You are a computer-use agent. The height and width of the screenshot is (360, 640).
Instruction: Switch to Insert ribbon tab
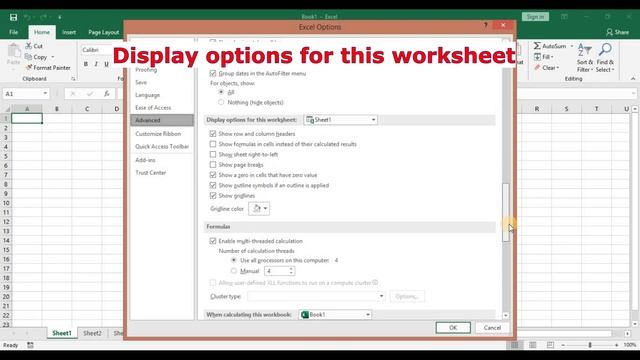coord(69,32)
